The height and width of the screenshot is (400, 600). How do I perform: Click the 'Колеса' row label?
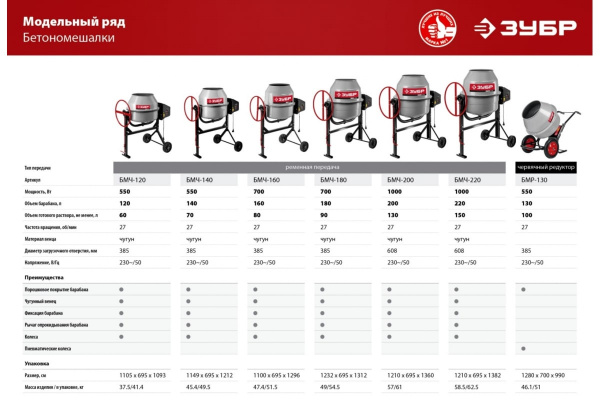click(31, 337)
